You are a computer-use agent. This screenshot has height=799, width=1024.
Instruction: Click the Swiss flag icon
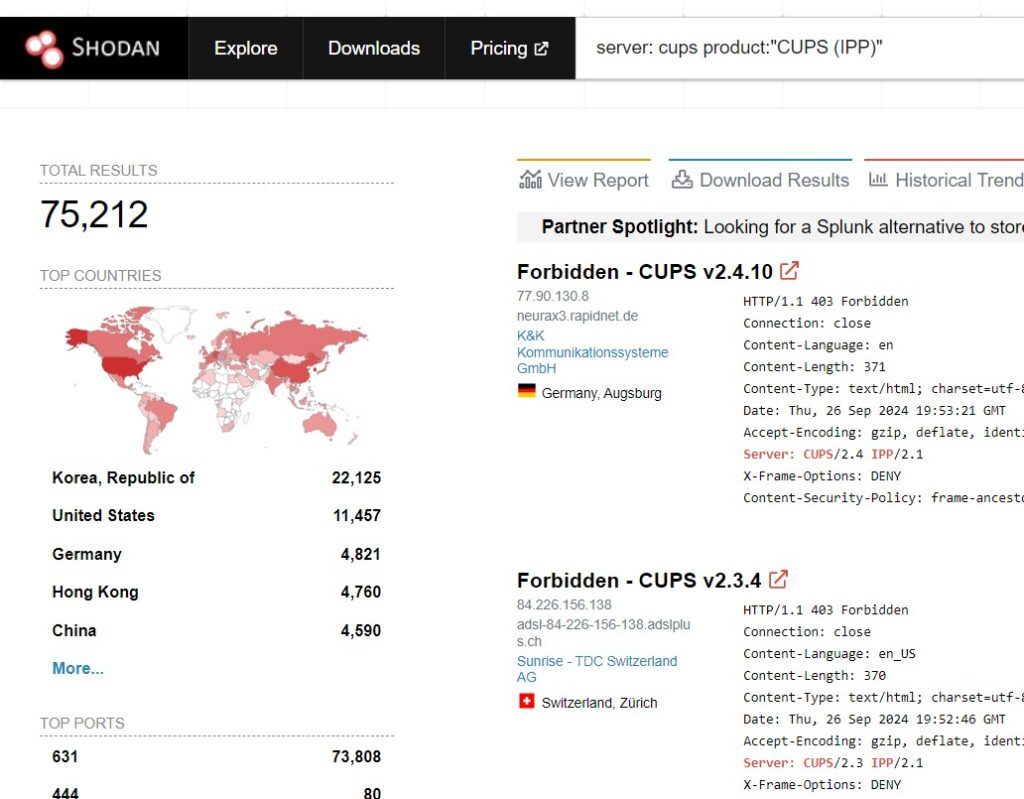pyautogui.click(x=526, y=700)
